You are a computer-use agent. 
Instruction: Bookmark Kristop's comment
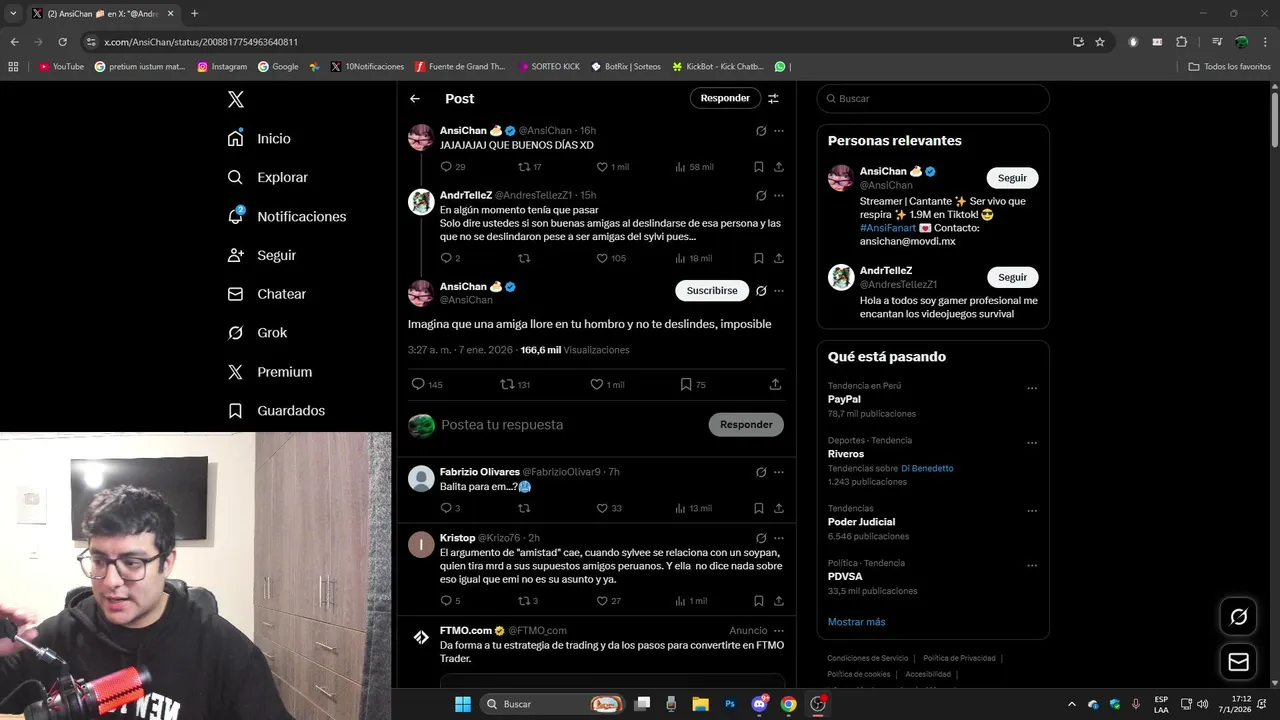[759, 601]
